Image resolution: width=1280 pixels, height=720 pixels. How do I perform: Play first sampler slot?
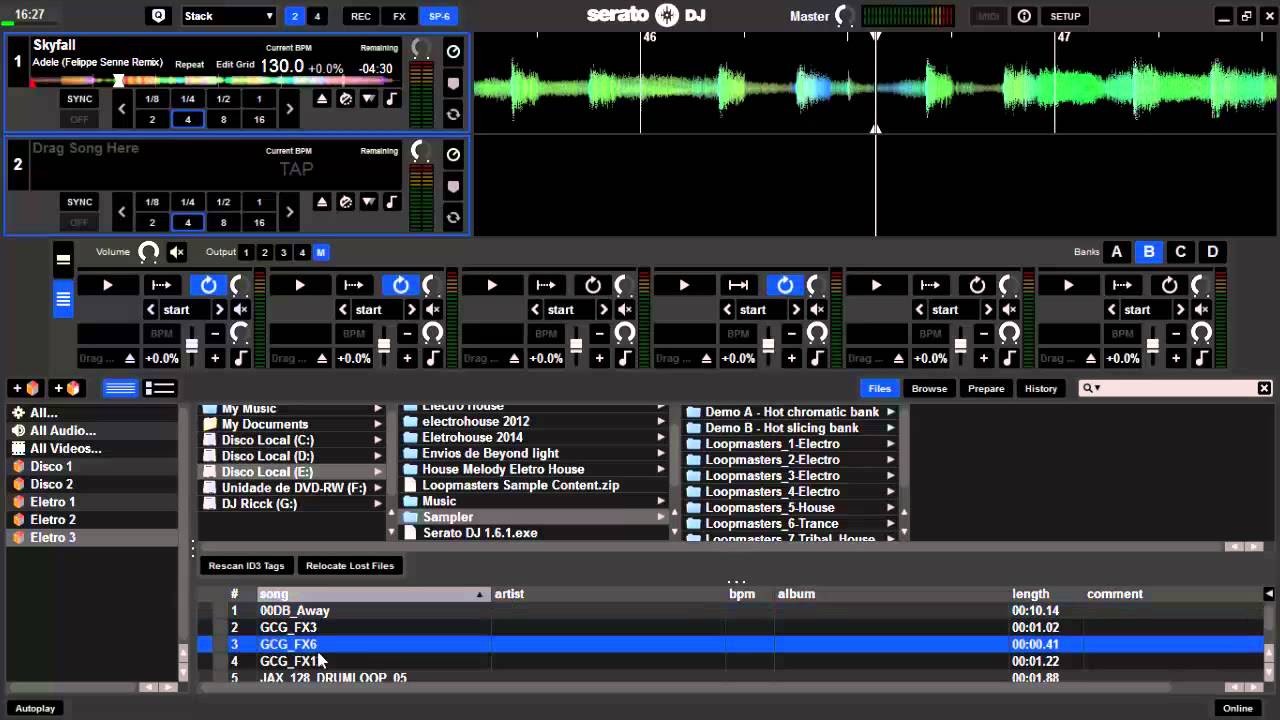(x=108, y=285)
